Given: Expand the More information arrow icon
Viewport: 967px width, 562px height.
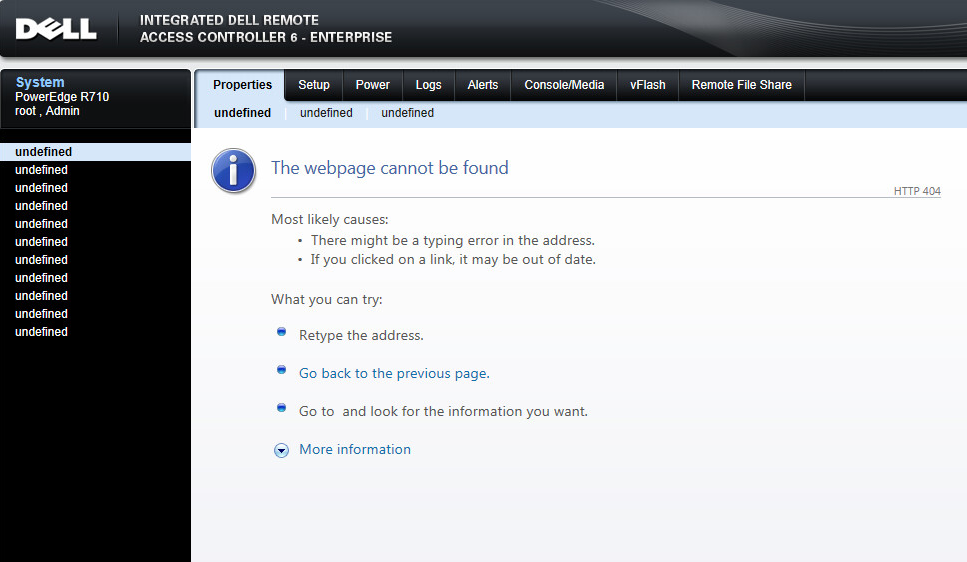Looking at the screenshot, I should [281, 450].
